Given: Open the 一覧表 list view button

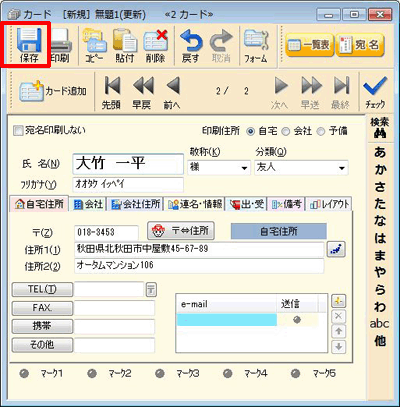Looking at the screenshot, I should click(x=310, y=45).
